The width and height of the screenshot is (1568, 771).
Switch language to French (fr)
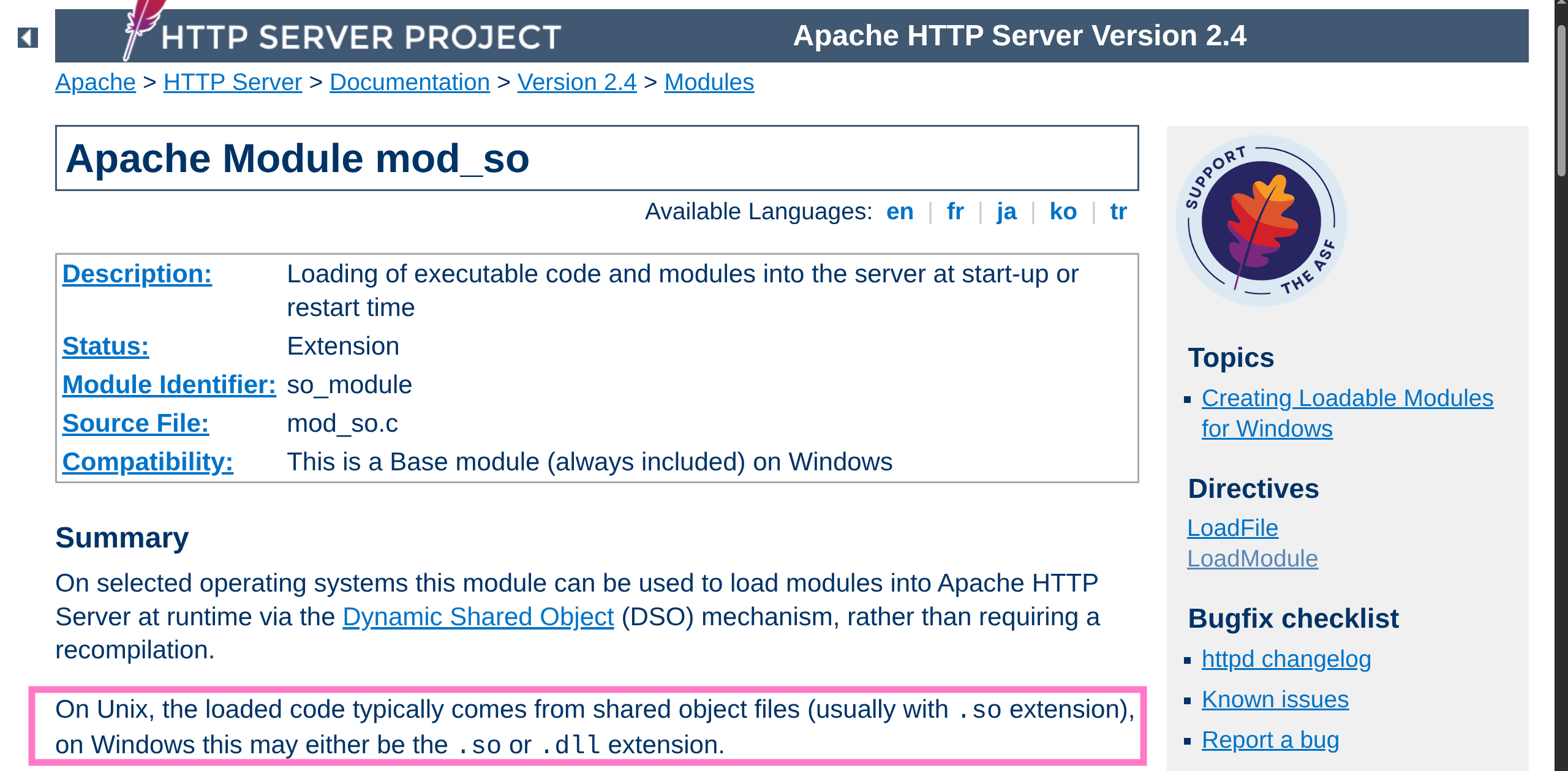click(x=954, y=211)
